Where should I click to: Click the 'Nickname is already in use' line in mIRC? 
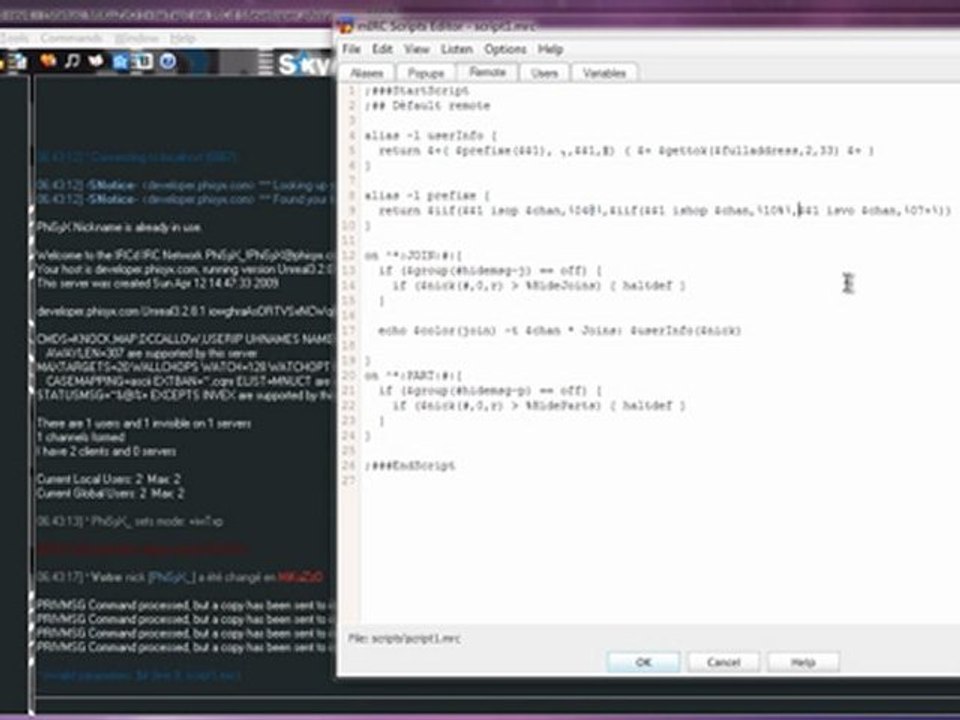(119, 227)
